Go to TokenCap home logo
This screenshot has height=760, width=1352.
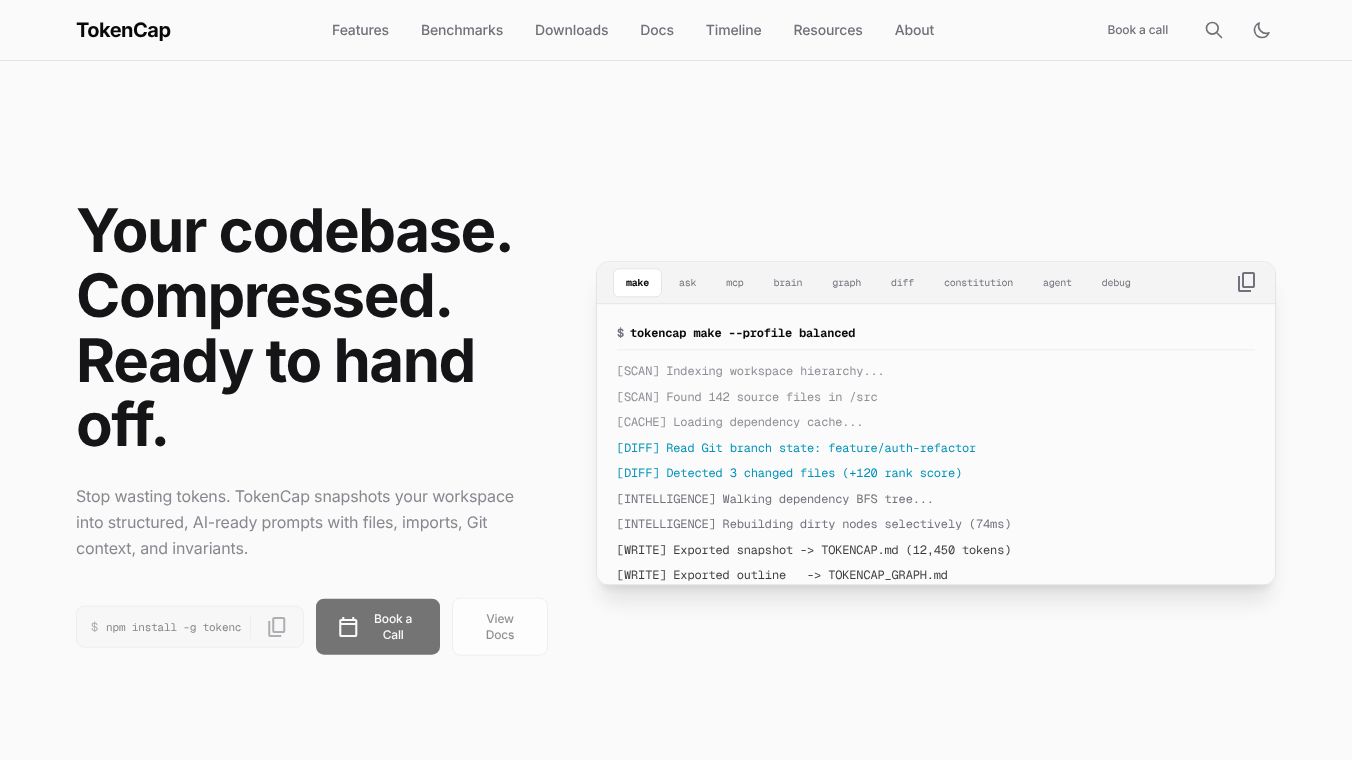pos(123,30)
